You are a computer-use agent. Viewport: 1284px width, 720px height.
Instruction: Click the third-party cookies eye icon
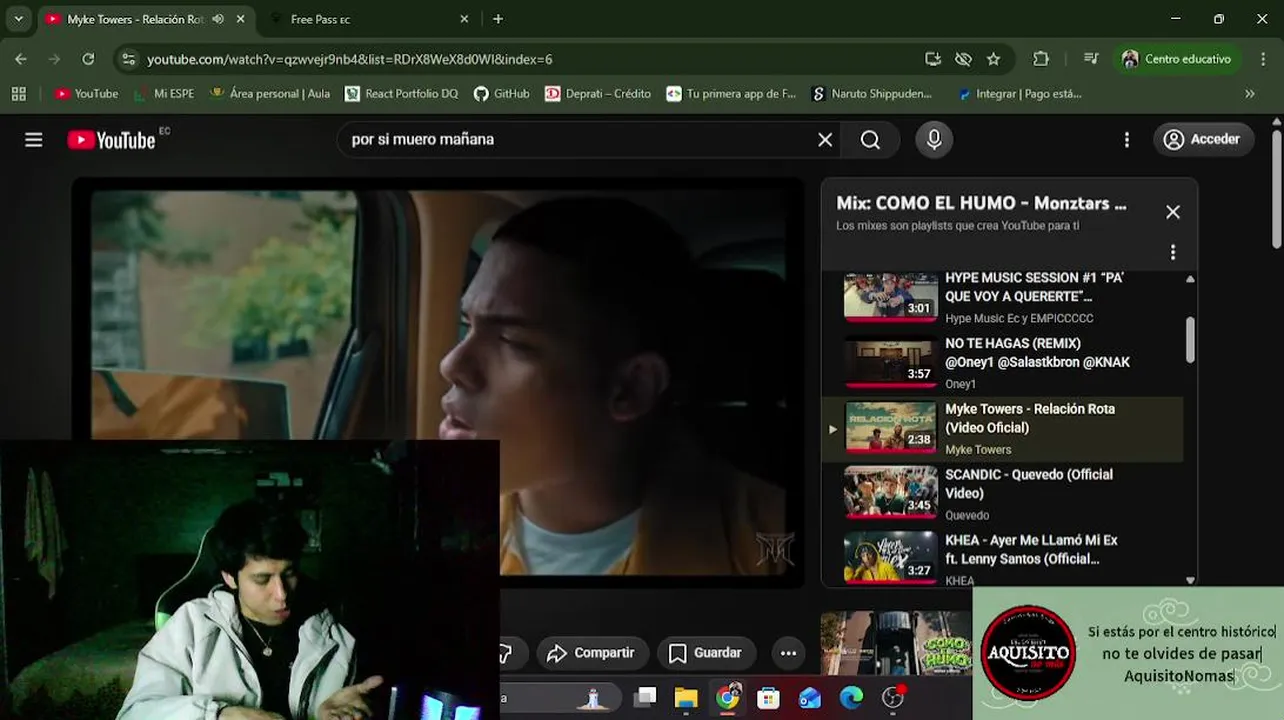click(963, 59)
